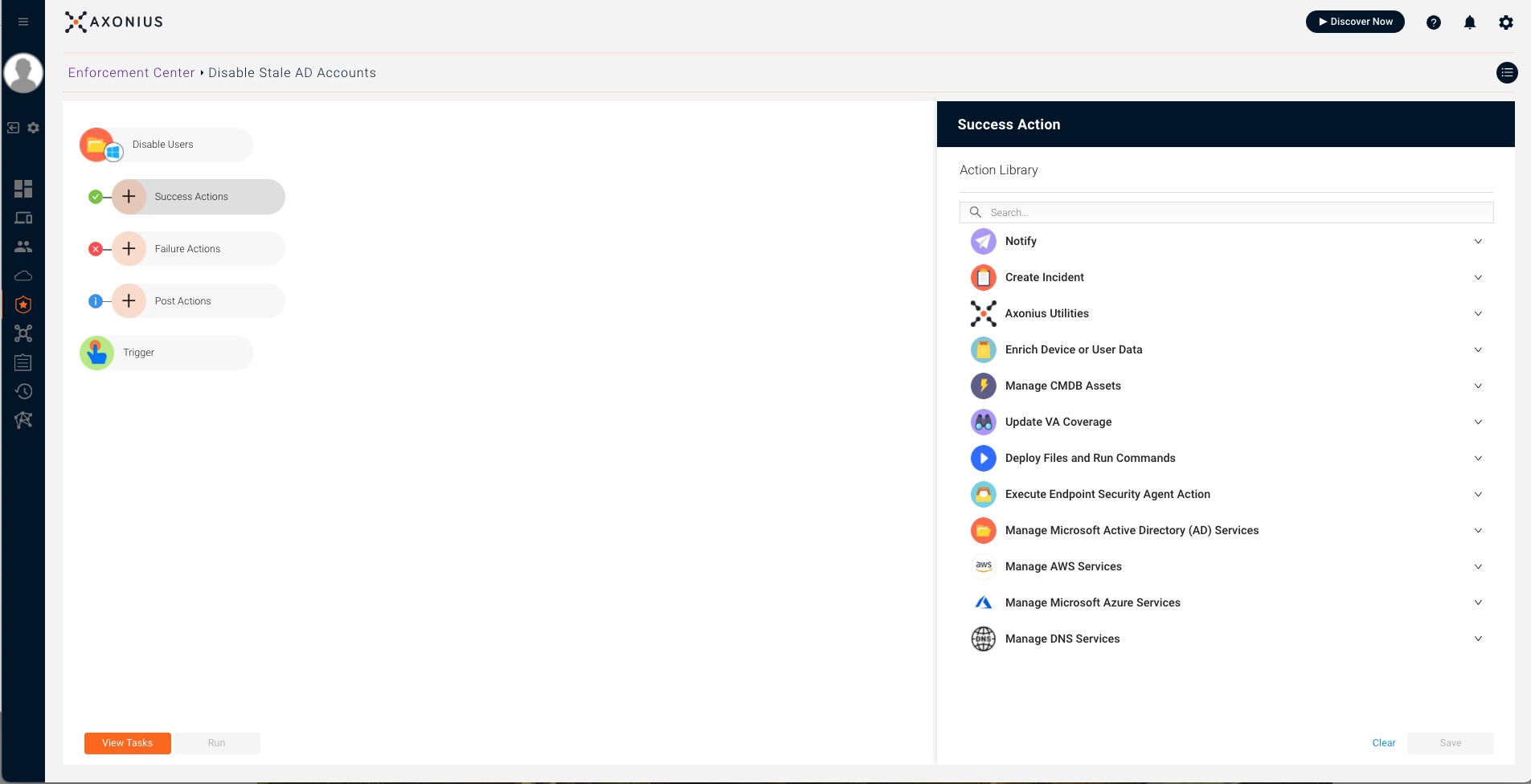Click the list icon beside breadcrumb bar
1531x784 pixels.
[x=1506, y=73]
